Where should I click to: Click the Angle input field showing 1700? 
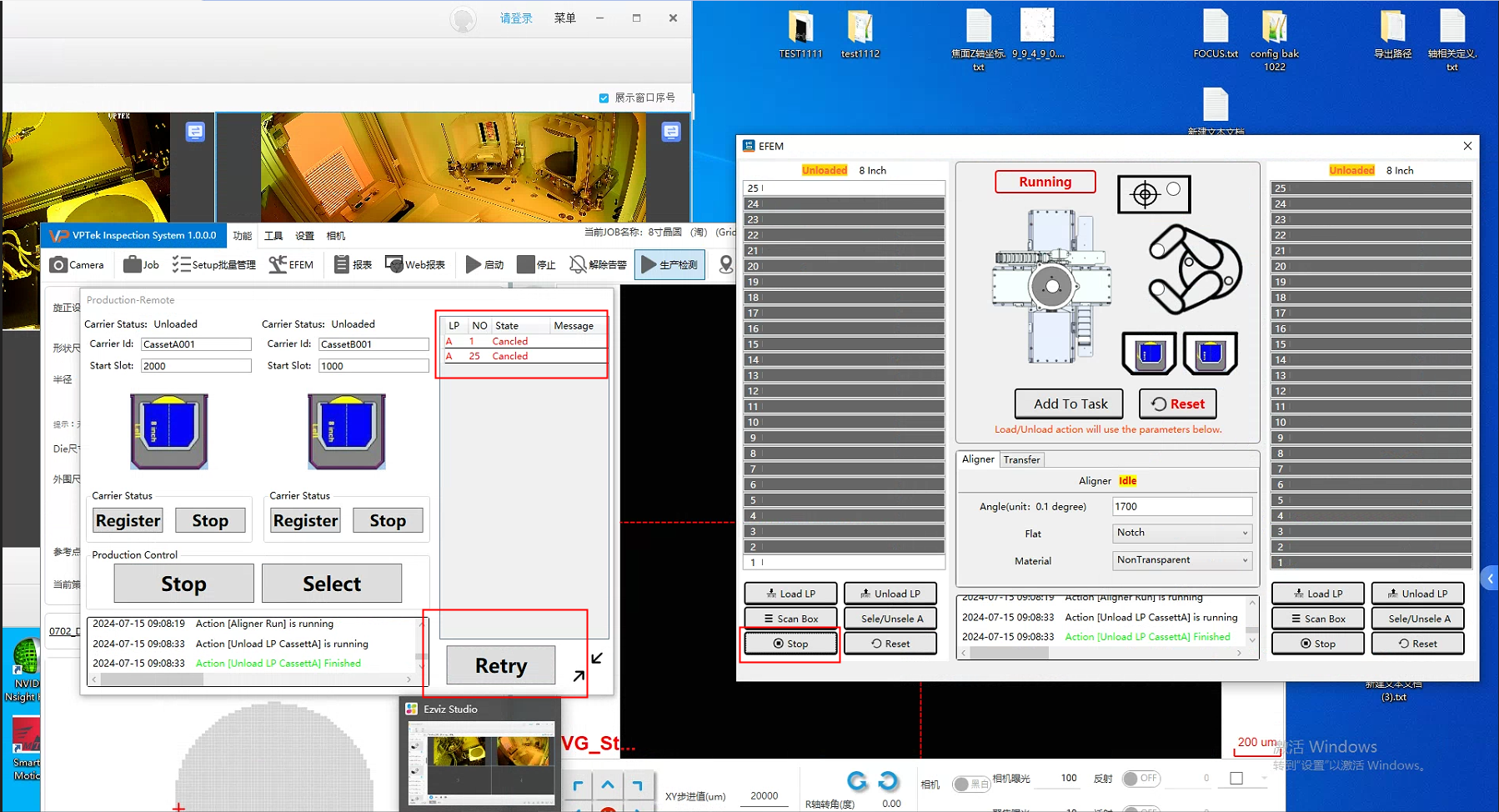[x=1182, y=507]
